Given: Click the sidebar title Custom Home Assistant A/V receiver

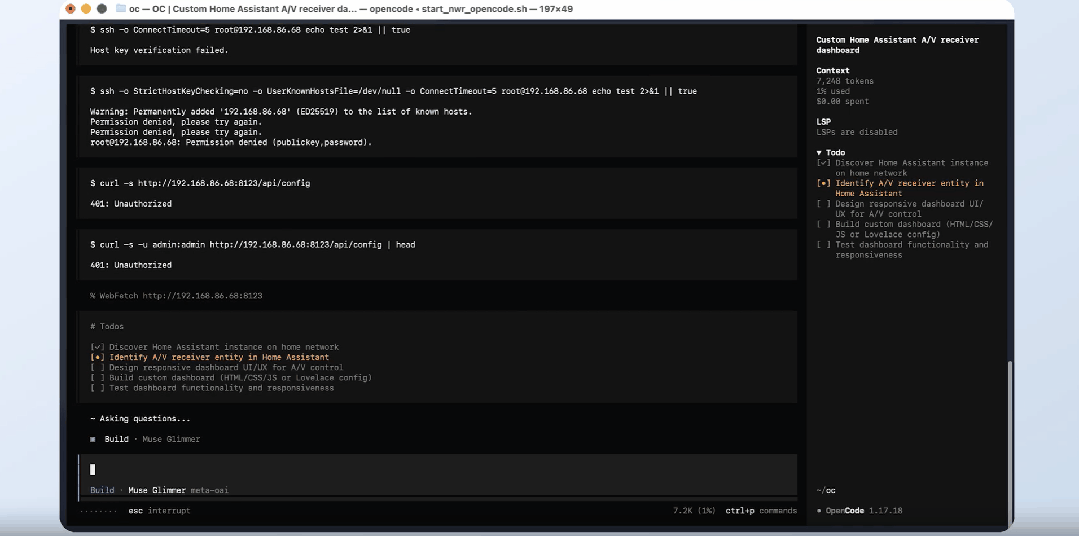Looking at the screenshot, I should 897,45.
